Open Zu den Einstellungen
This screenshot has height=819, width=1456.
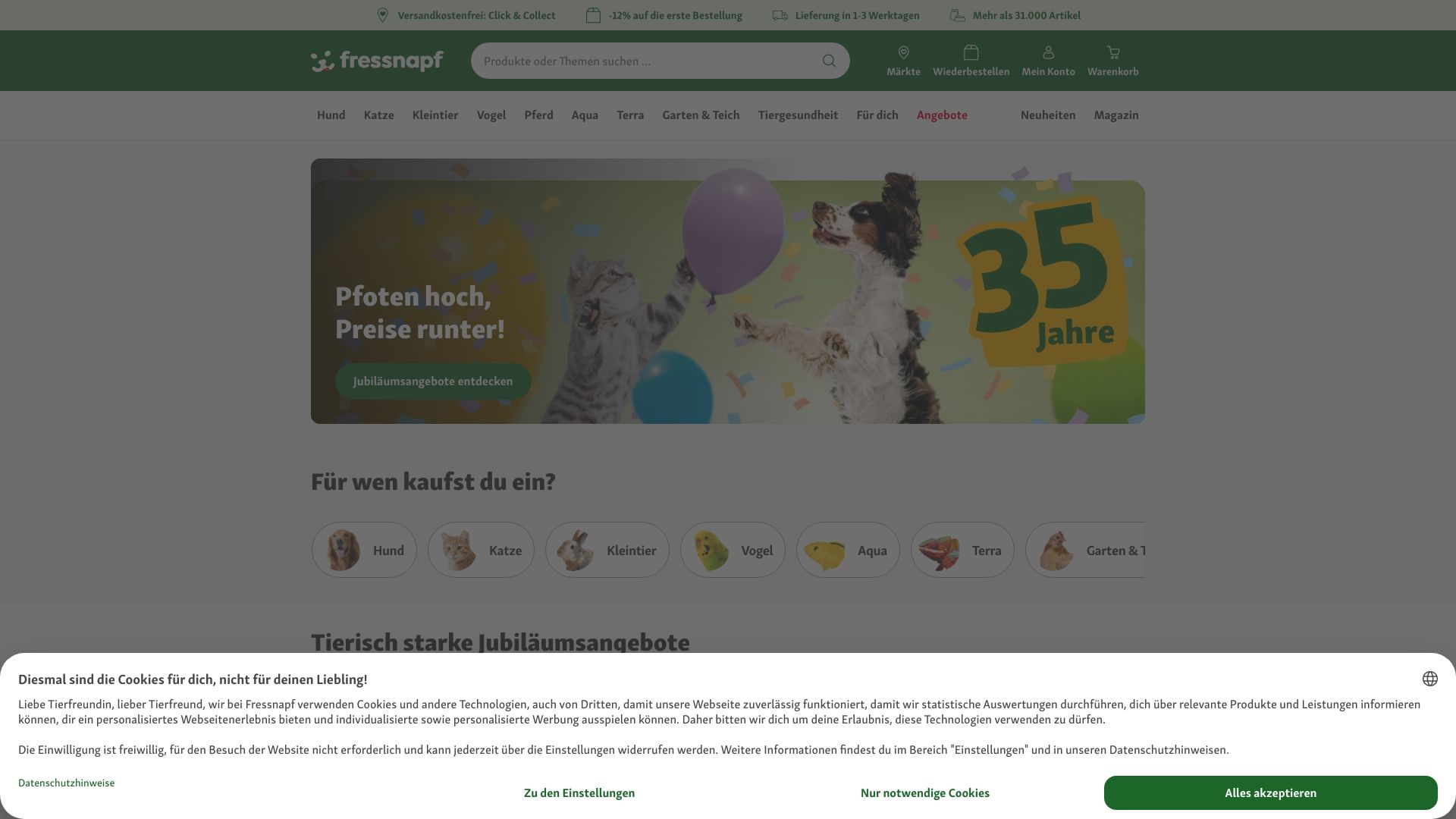[579, 792]
